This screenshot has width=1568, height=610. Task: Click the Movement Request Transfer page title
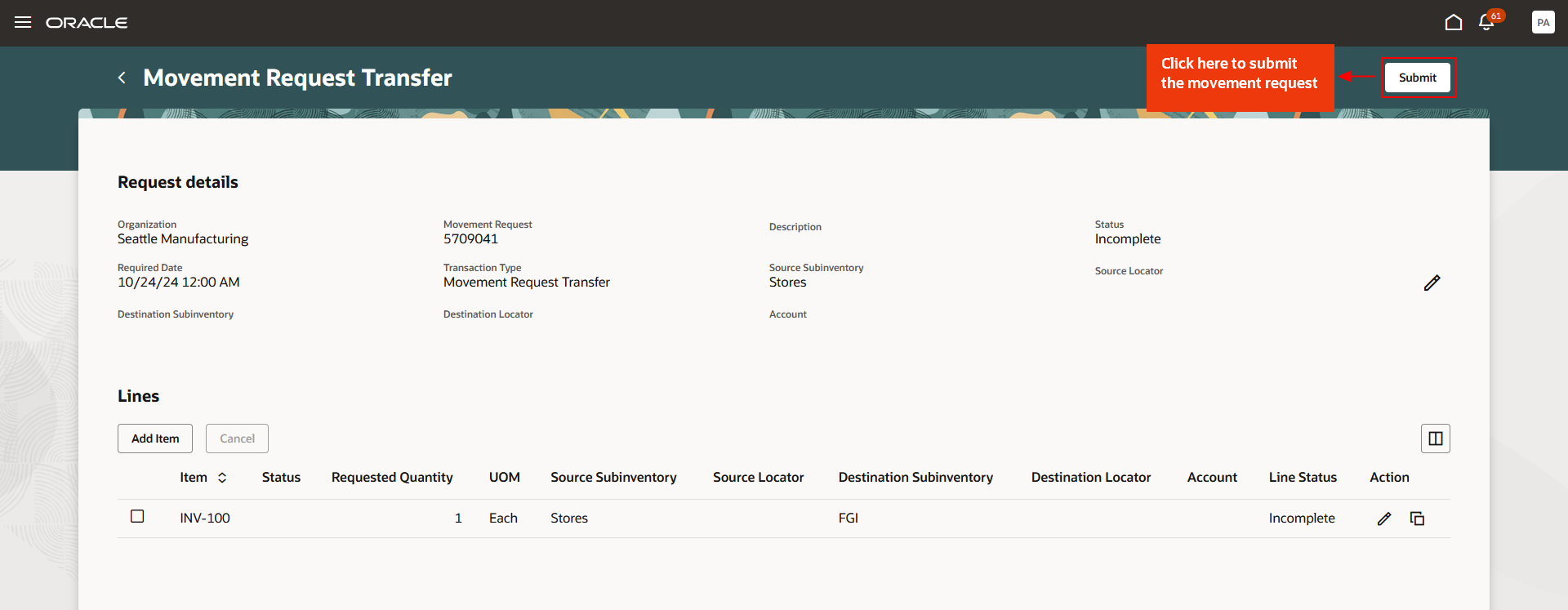coord(297,78)
